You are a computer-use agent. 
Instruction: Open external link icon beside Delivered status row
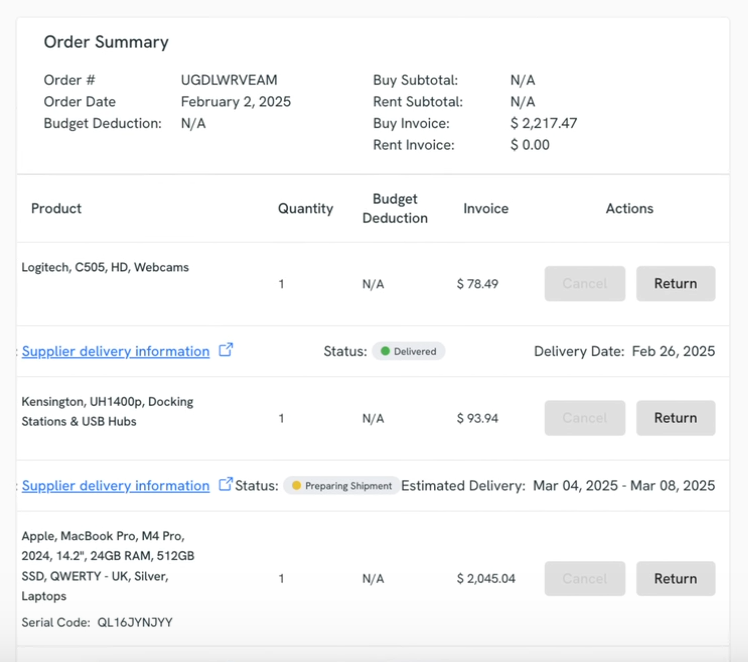click(x=226, y=350)
